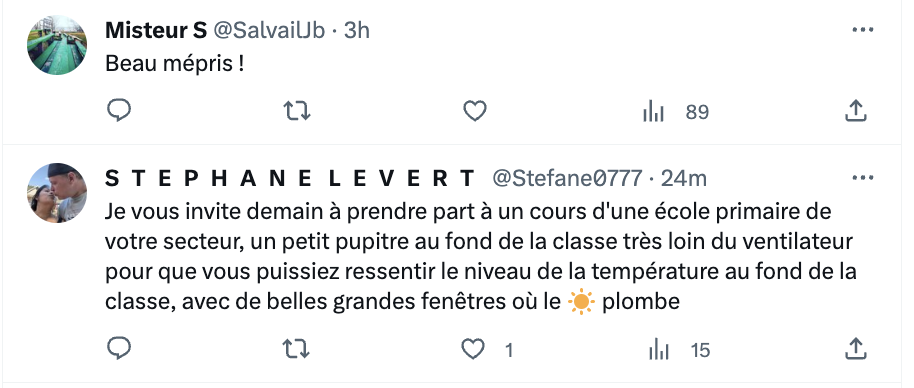View analytics showing 15 views
The height and width of the screenshot is (388, 914).
pos(679,350)
